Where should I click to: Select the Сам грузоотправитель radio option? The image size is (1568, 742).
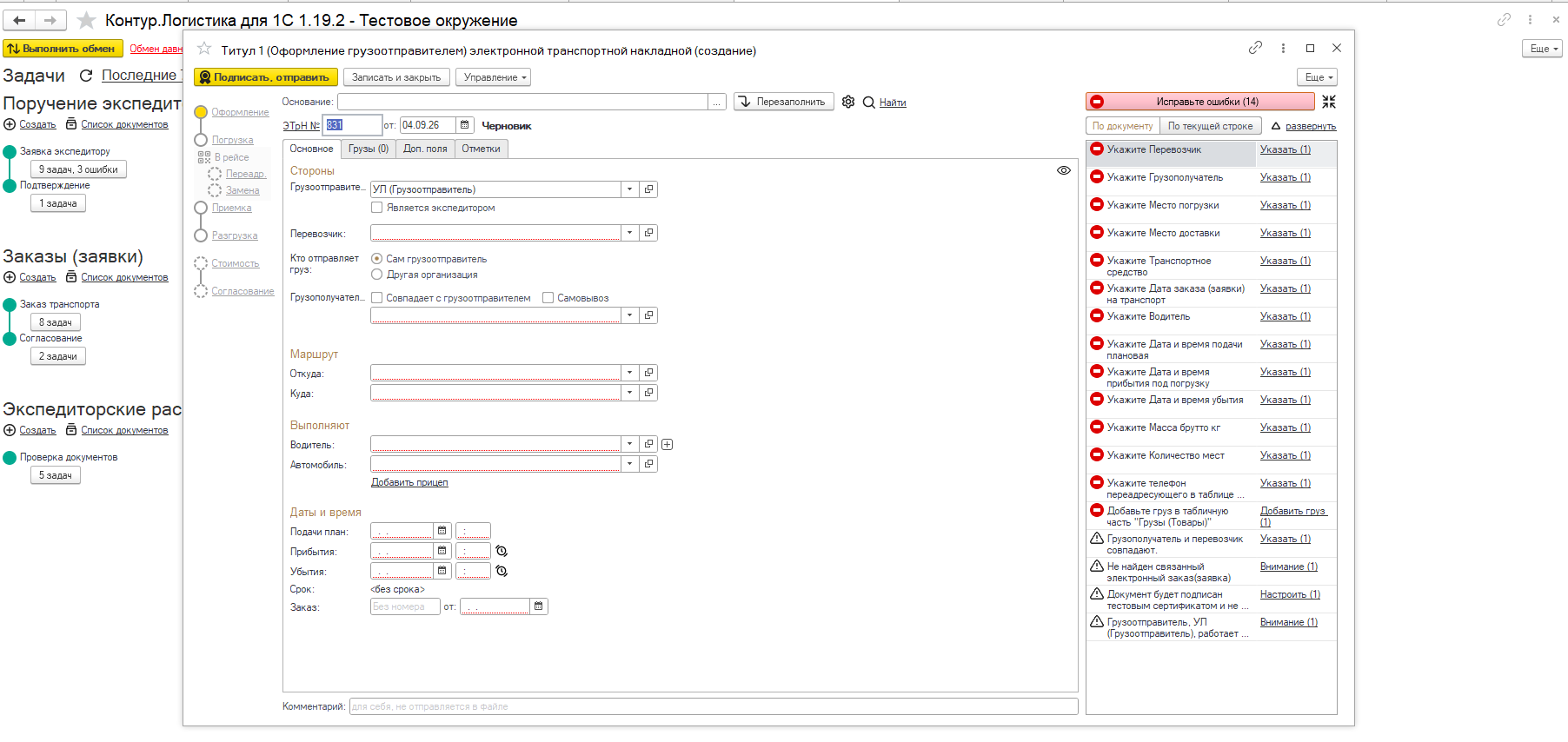coord(376,259)
